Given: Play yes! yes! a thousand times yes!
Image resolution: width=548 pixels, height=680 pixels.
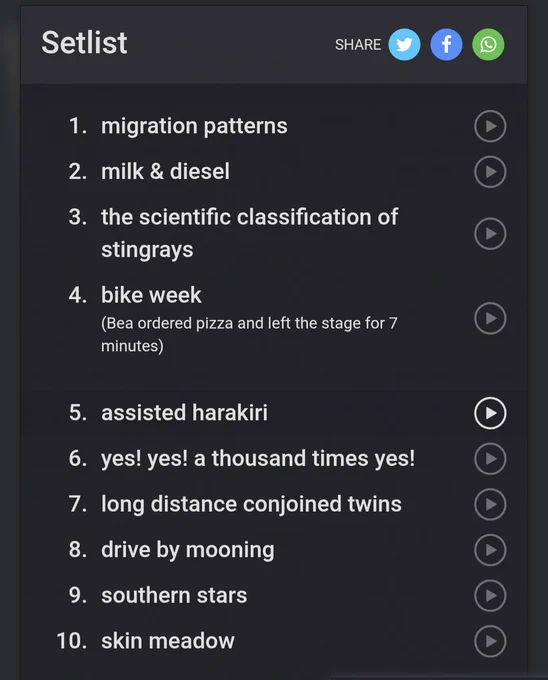Looking at the screenshot, I should pos(490,458).
